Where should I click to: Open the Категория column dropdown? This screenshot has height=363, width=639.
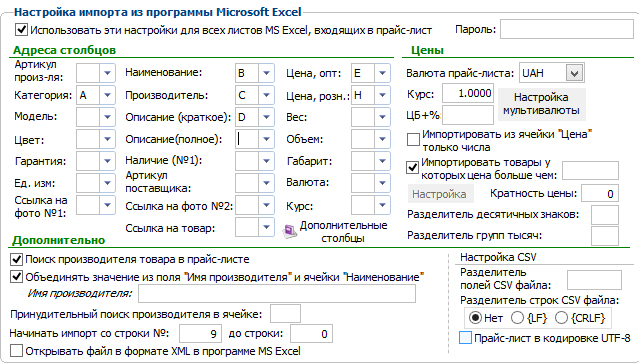click(x=107, y=95)
